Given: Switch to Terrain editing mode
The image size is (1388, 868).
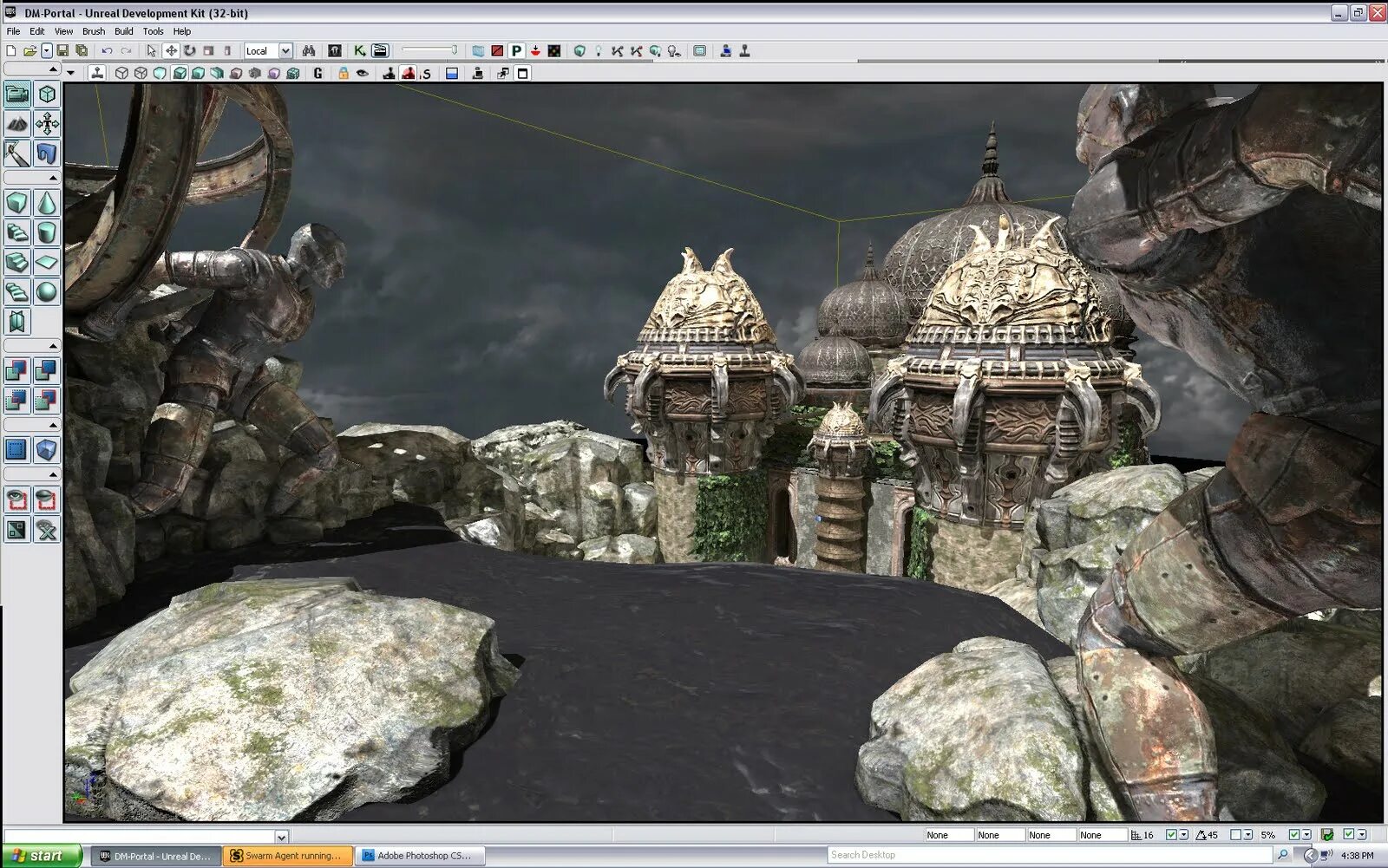Looking at the screenshot, I should pyautogui.click(x=17, y=124).
